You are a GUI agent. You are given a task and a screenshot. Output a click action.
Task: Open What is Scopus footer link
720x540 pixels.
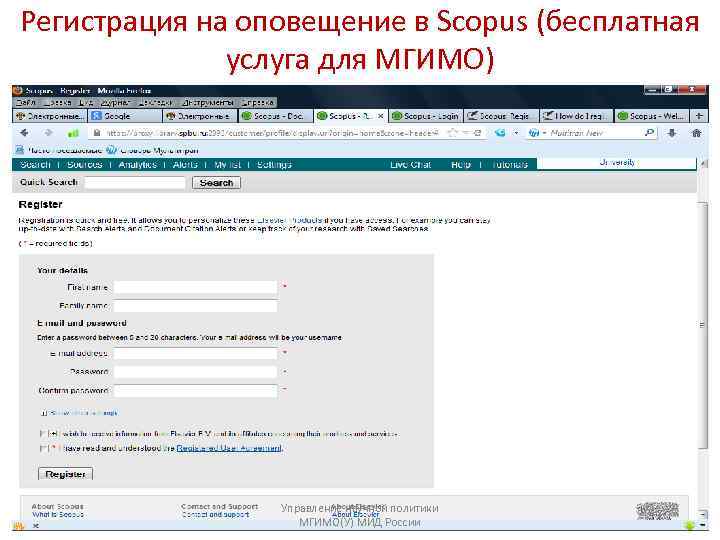(x=58, y=515)
